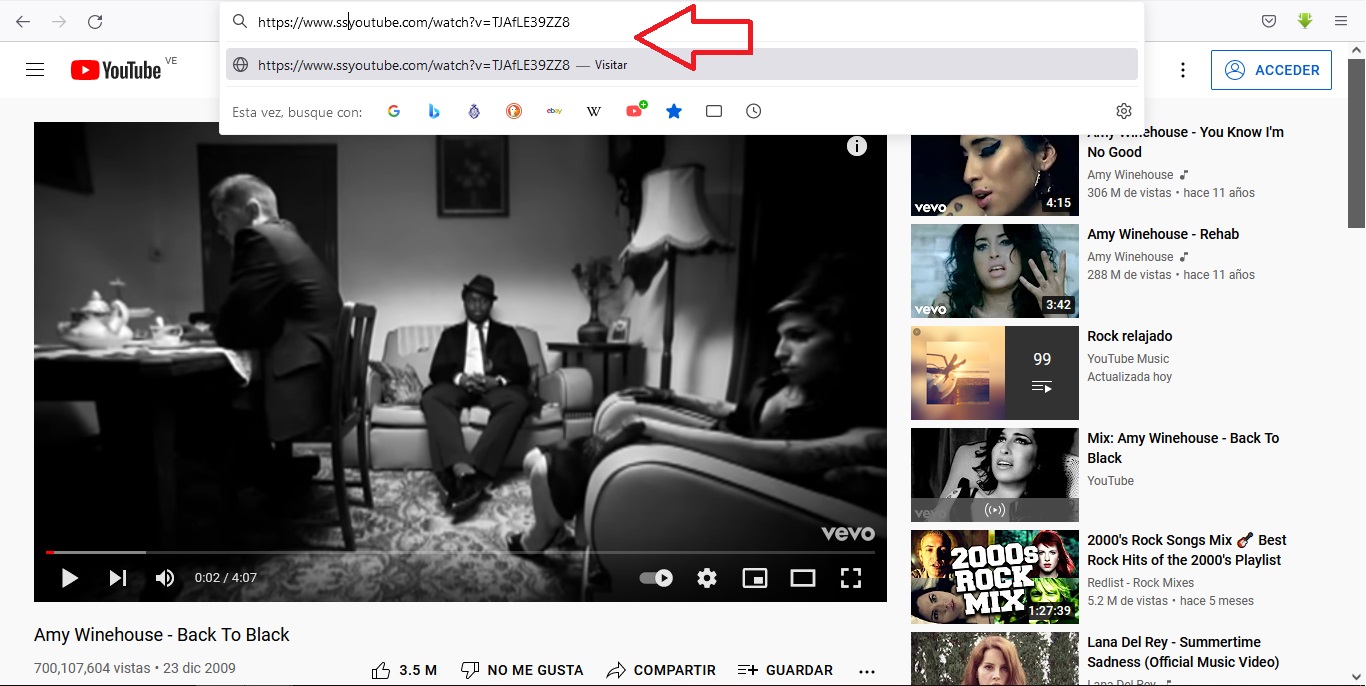This screenshot has height=686, width=1366.
Task: Open 2000's Rock Songs Mix video title
Action: pyautogui.click(x=1187, y=550)
